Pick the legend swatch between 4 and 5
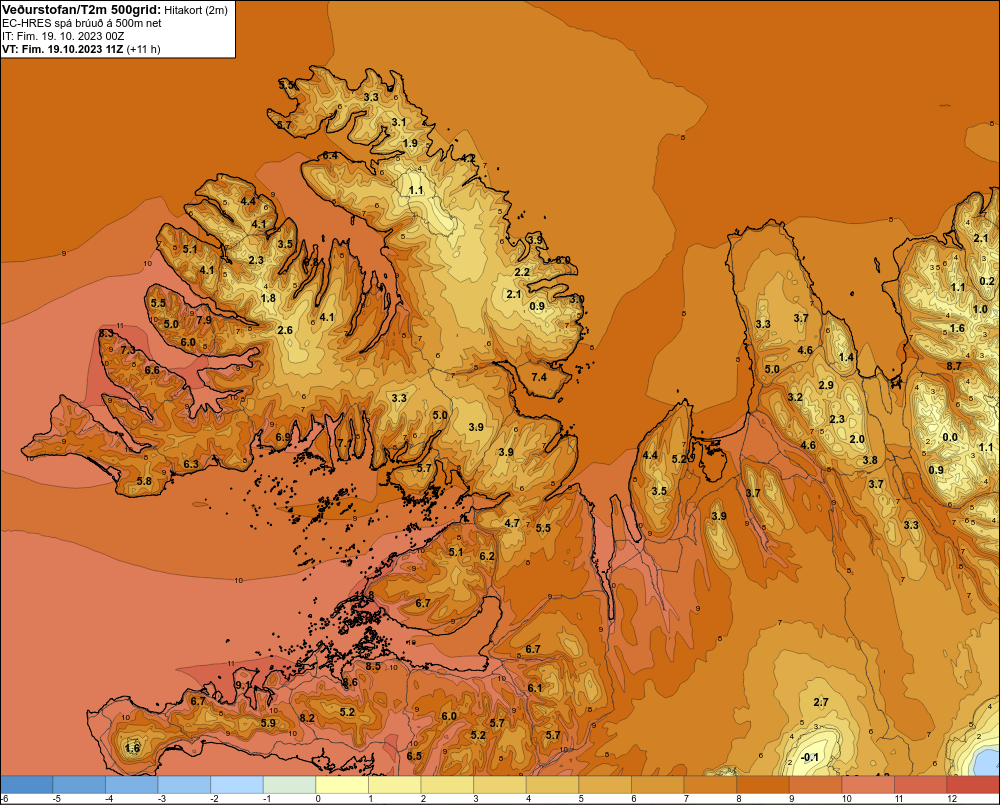1000x805 pixels. click(x=552, y=785)
